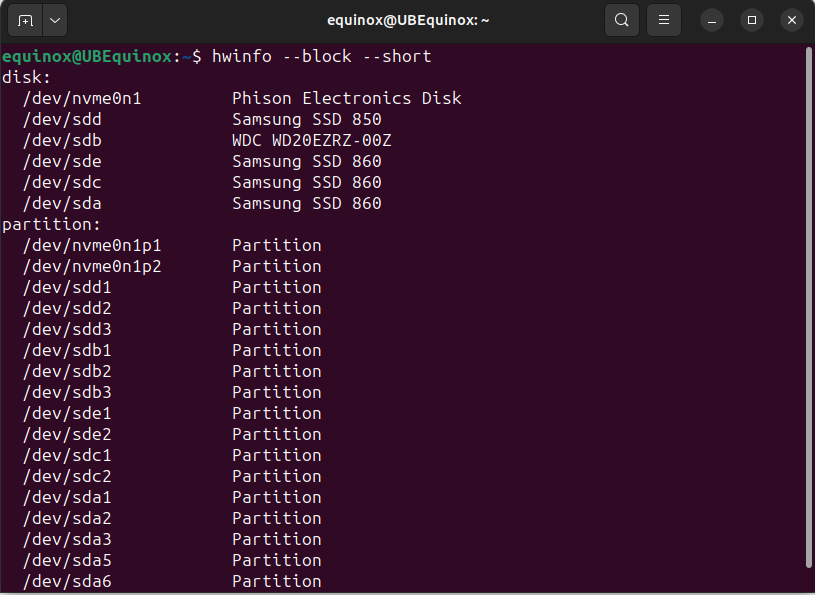This screenshot has width=815, height=595.
Task: Click /dev/nvme0n1p2 partition path
Action: [92, 266]
